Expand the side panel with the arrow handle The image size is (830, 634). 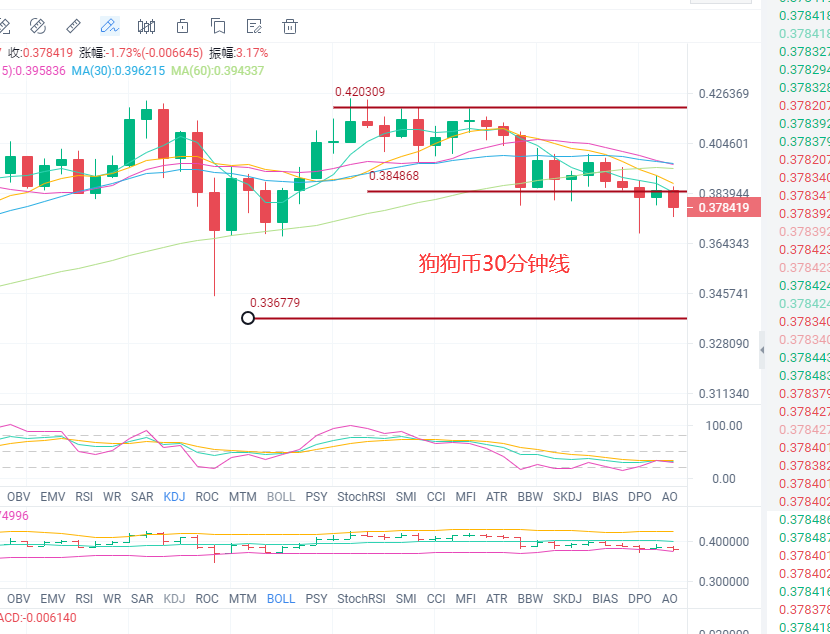763,349
